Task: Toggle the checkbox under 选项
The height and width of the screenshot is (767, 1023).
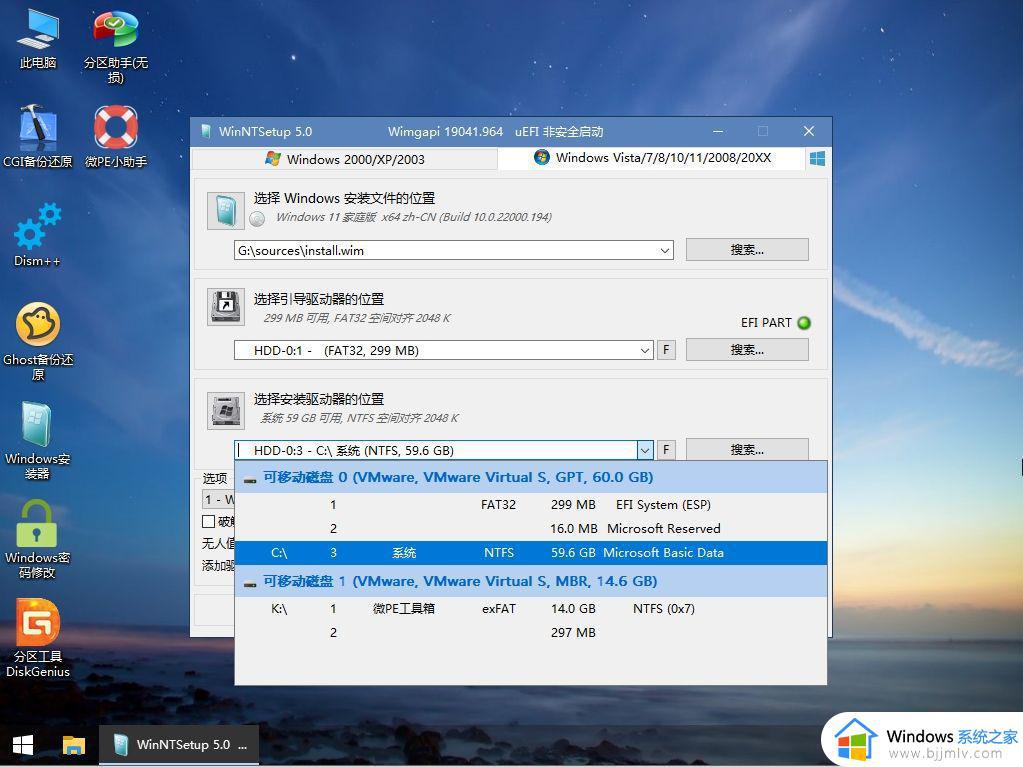Action: coord(209,521)
